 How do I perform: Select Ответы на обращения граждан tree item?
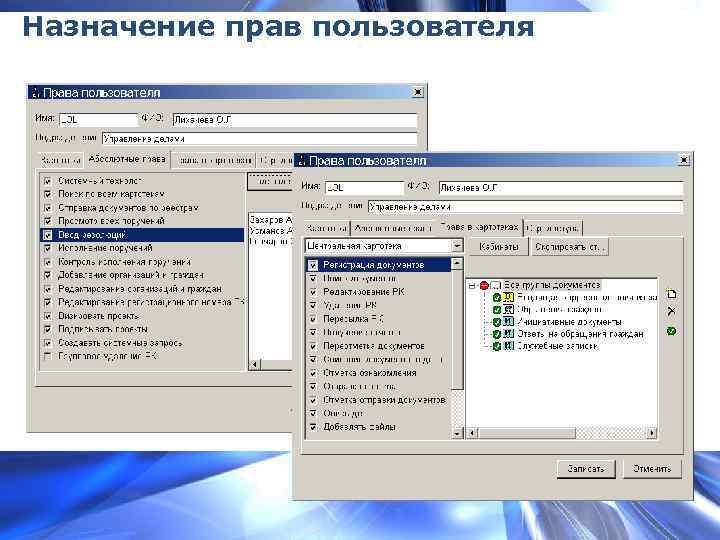click(x=580, y=334)
